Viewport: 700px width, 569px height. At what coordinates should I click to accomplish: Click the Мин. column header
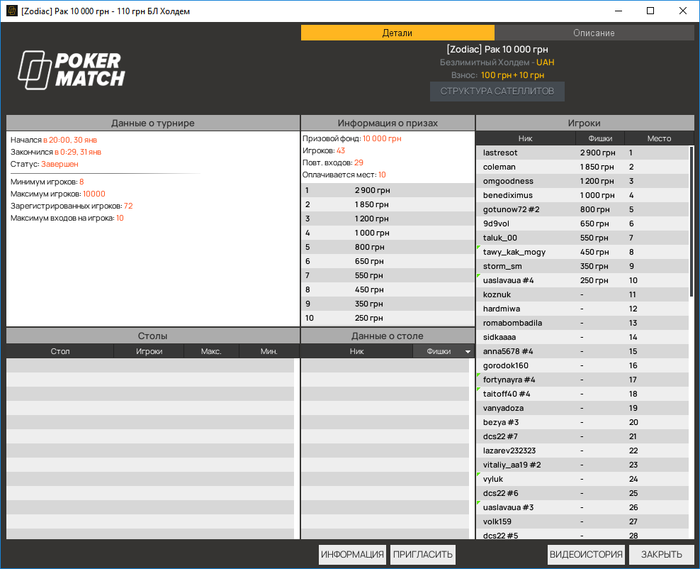click(269, 351)
